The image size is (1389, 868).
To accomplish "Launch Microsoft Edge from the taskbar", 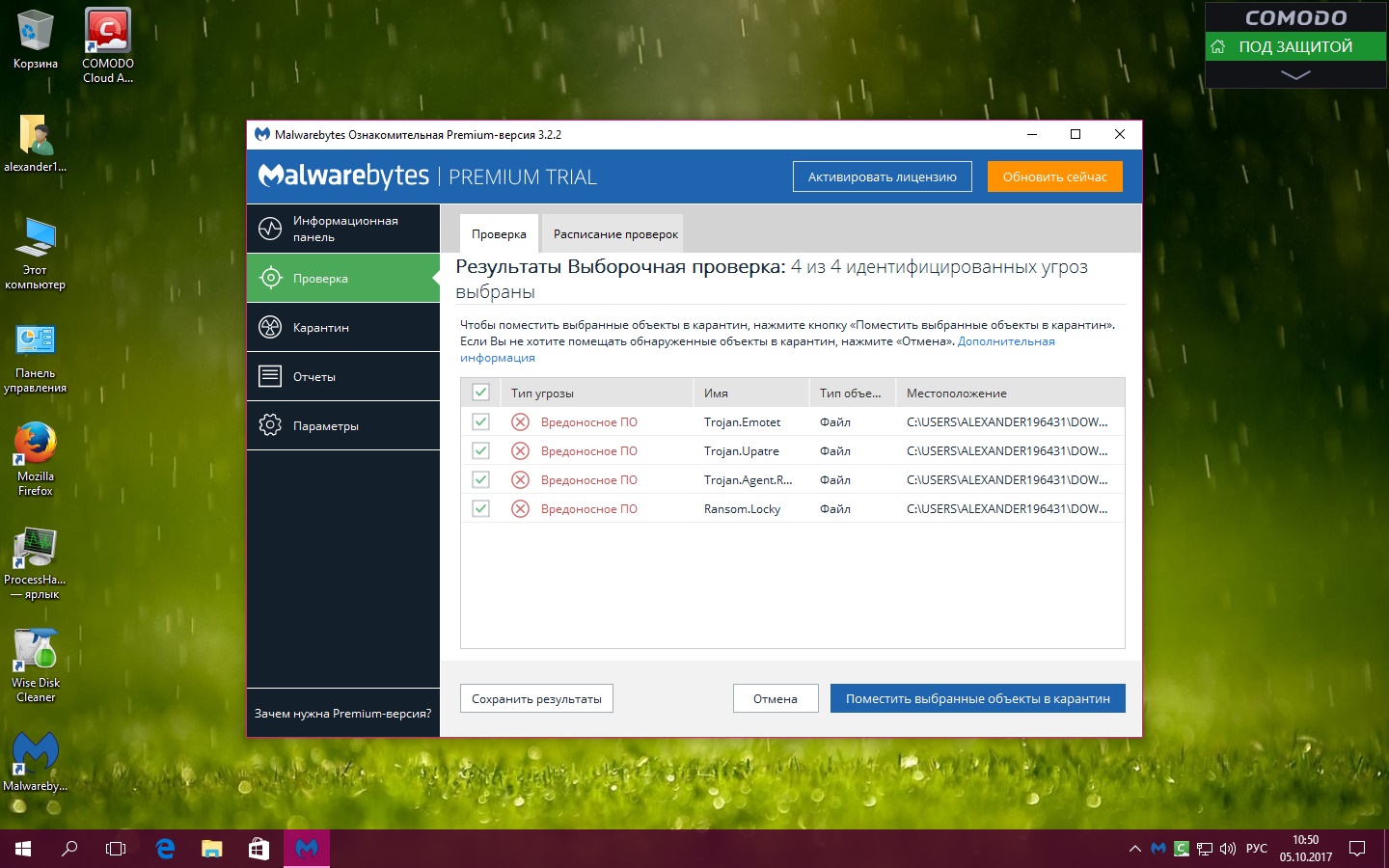I will pos(165,849).
